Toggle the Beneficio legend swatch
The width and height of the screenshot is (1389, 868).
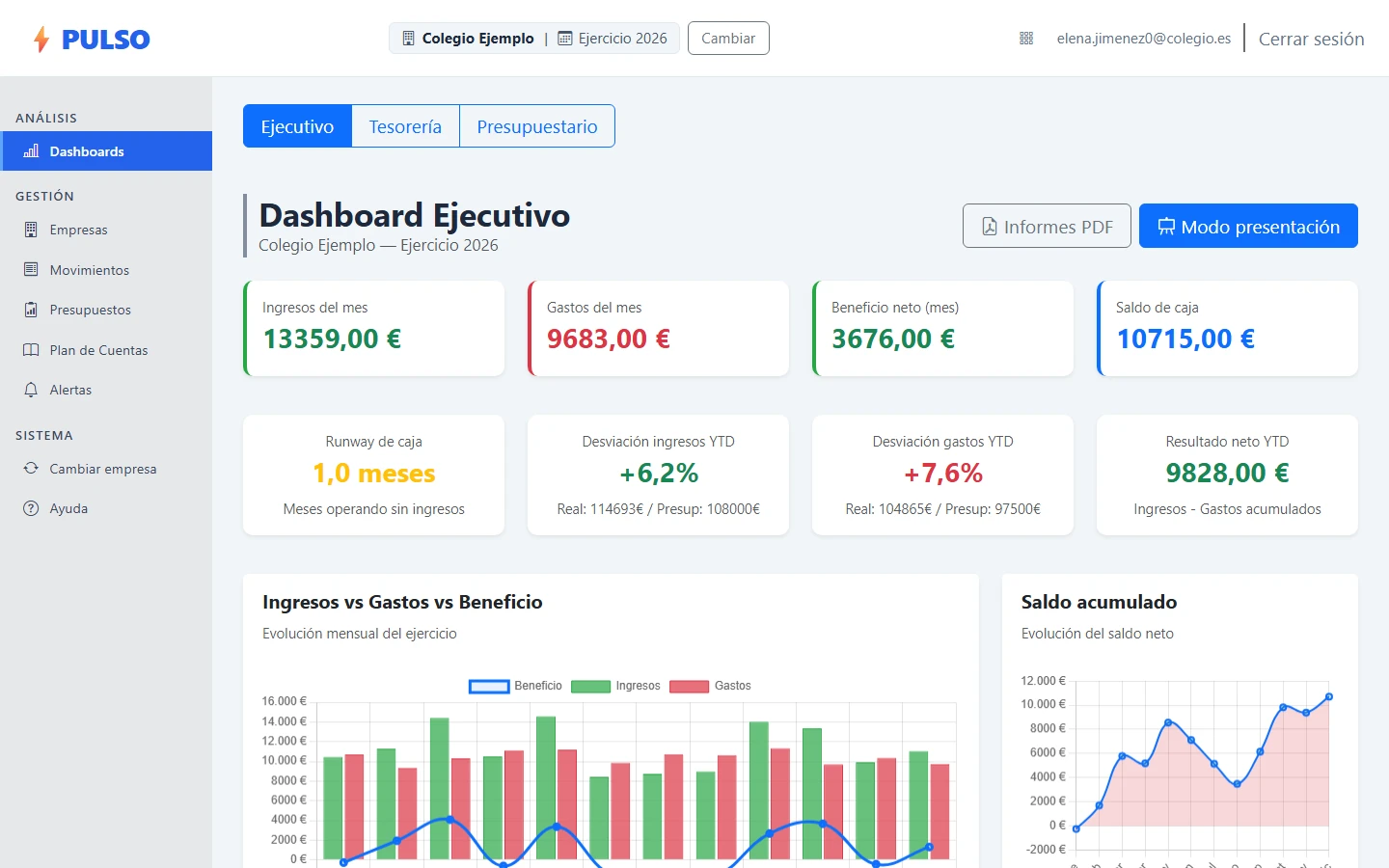[x=489, y=687]
